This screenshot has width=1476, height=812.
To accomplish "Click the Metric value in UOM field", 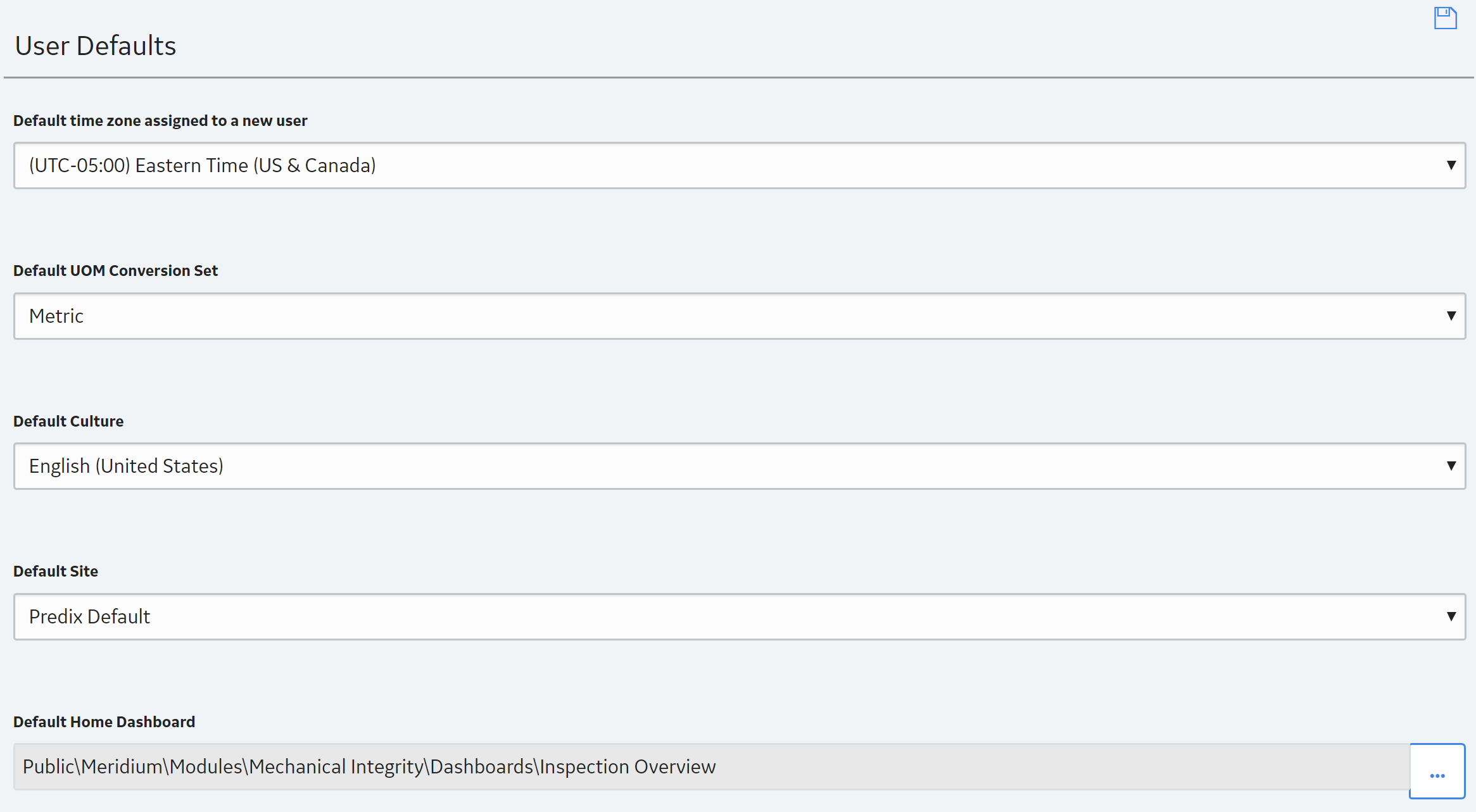I will click(56, 316).
